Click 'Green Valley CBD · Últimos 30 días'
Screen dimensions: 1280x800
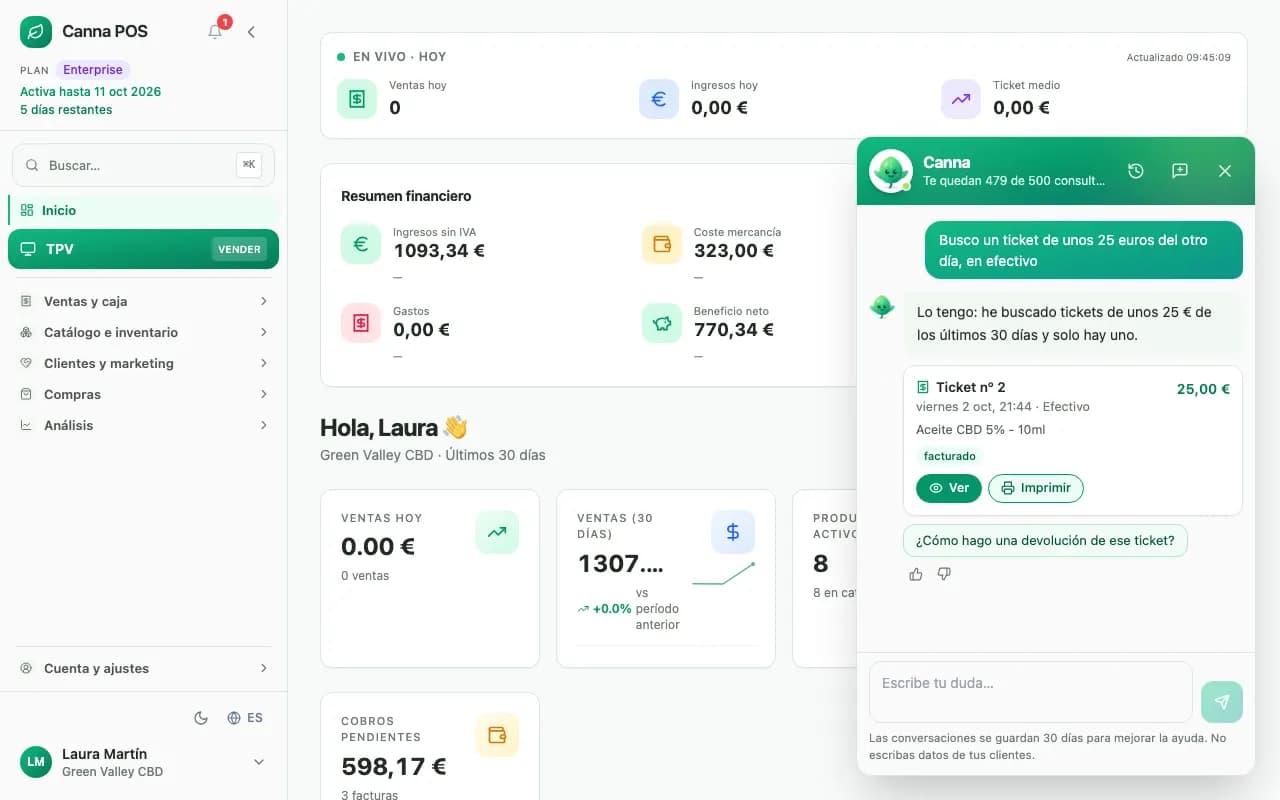click(433, 455)
